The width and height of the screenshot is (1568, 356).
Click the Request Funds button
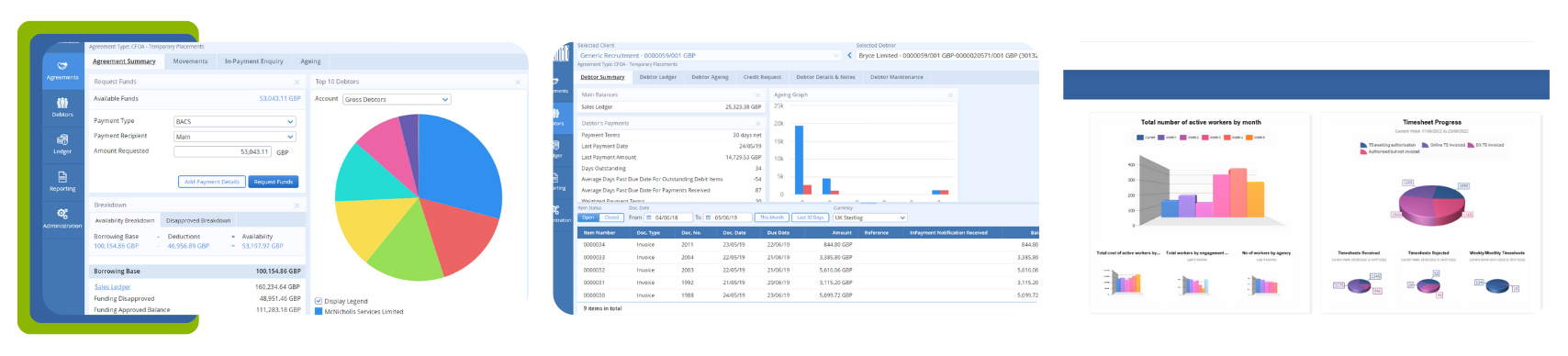pyautogui.click(x=274, y=182)
